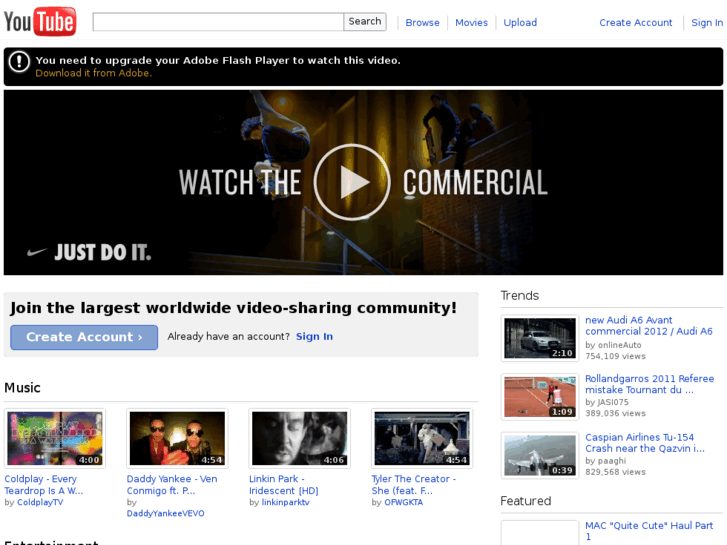727x545 pixels.
Task: Open the Coldplay Every Teardrop video thumbnail
Action: click(x=55, y=438)
